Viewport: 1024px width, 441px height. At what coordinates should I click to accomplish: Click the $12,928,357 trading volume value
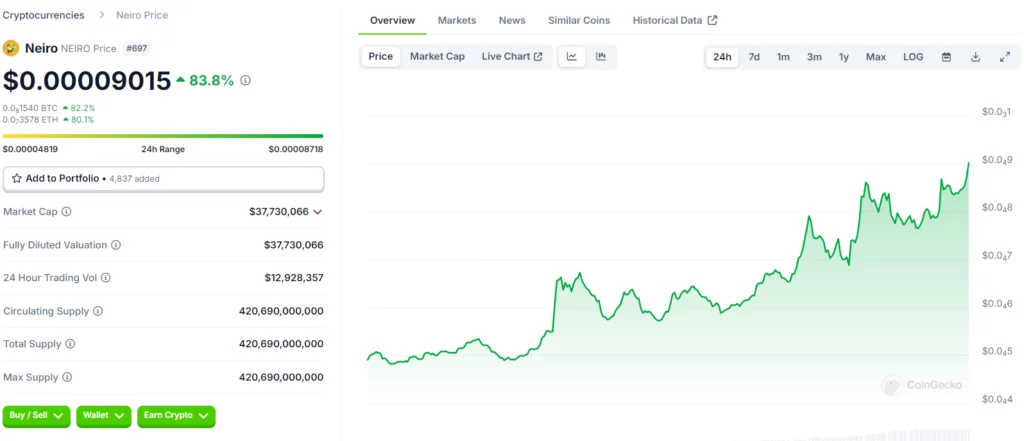coord(294,278)
